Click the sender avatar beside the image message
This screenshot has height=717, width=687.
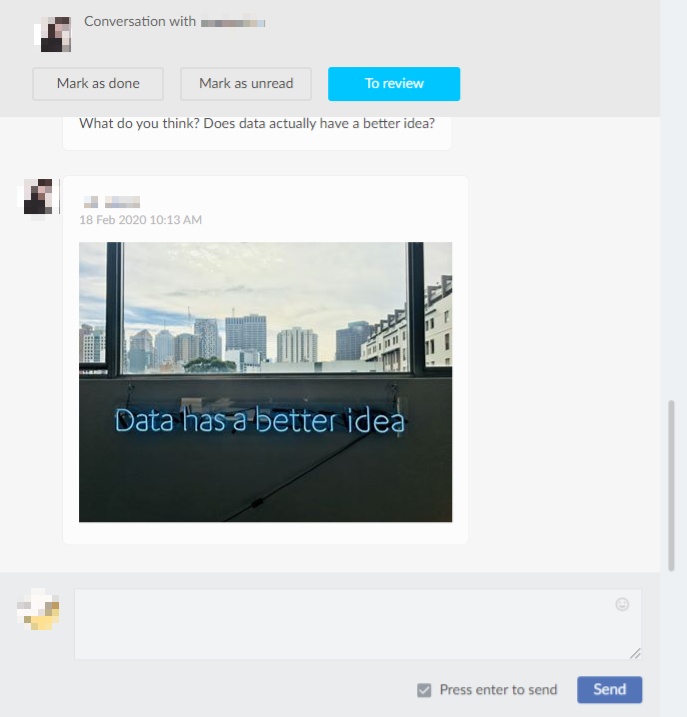tap(38, 197)
